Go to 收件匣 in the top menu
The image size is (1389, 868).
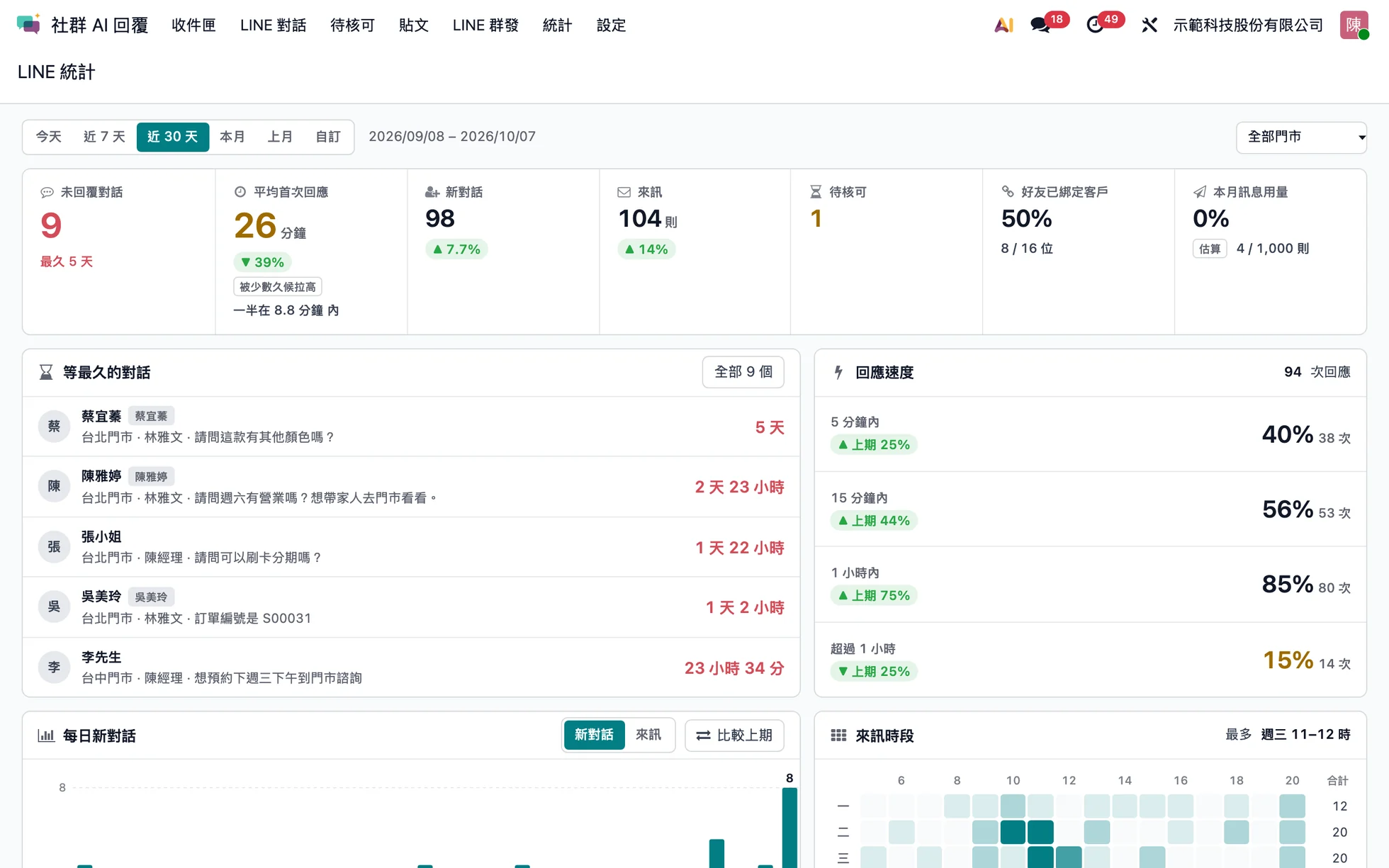tap(193, 25)
